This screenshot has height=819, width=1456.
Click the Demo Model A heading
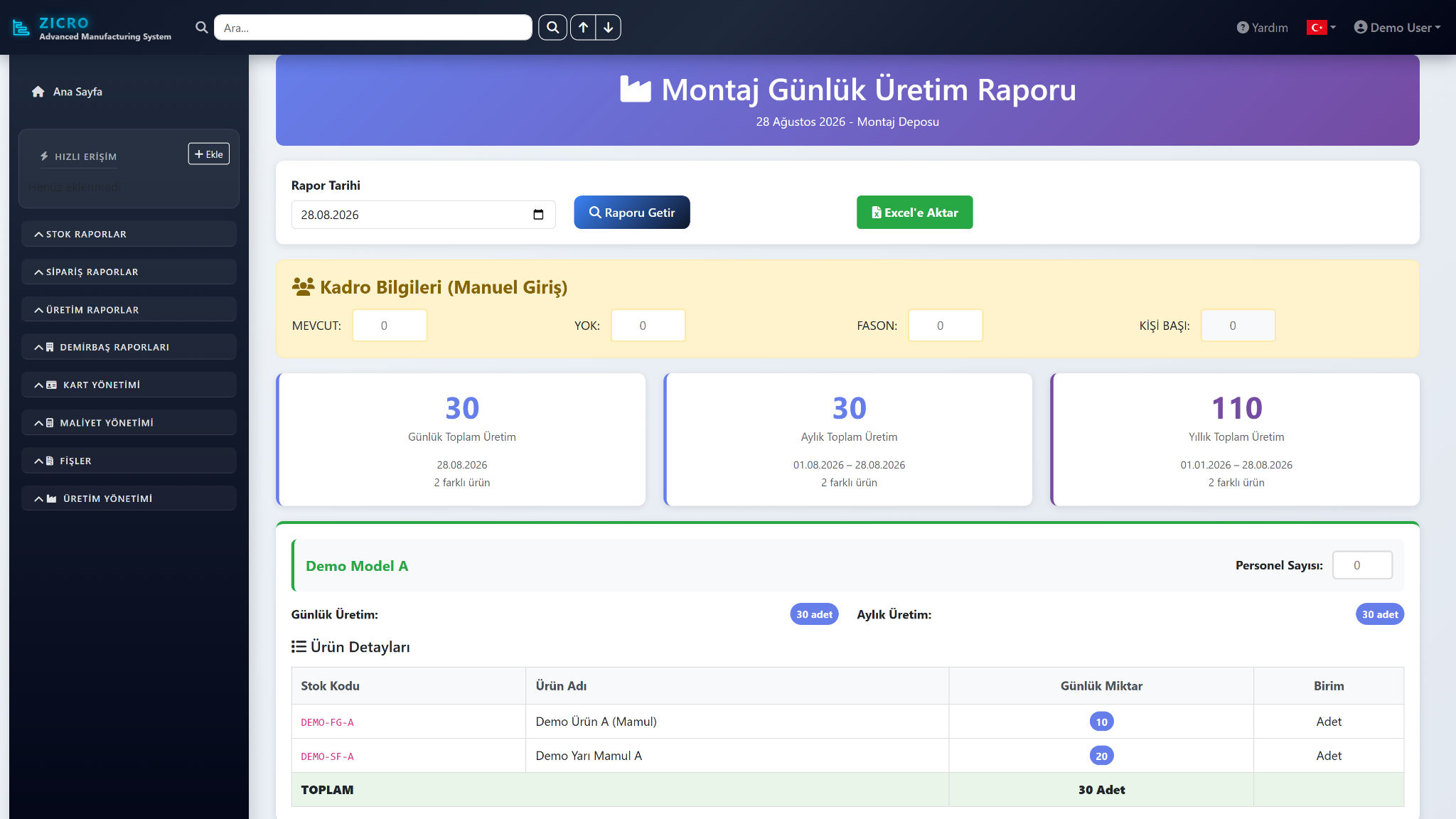pos(357,566)
